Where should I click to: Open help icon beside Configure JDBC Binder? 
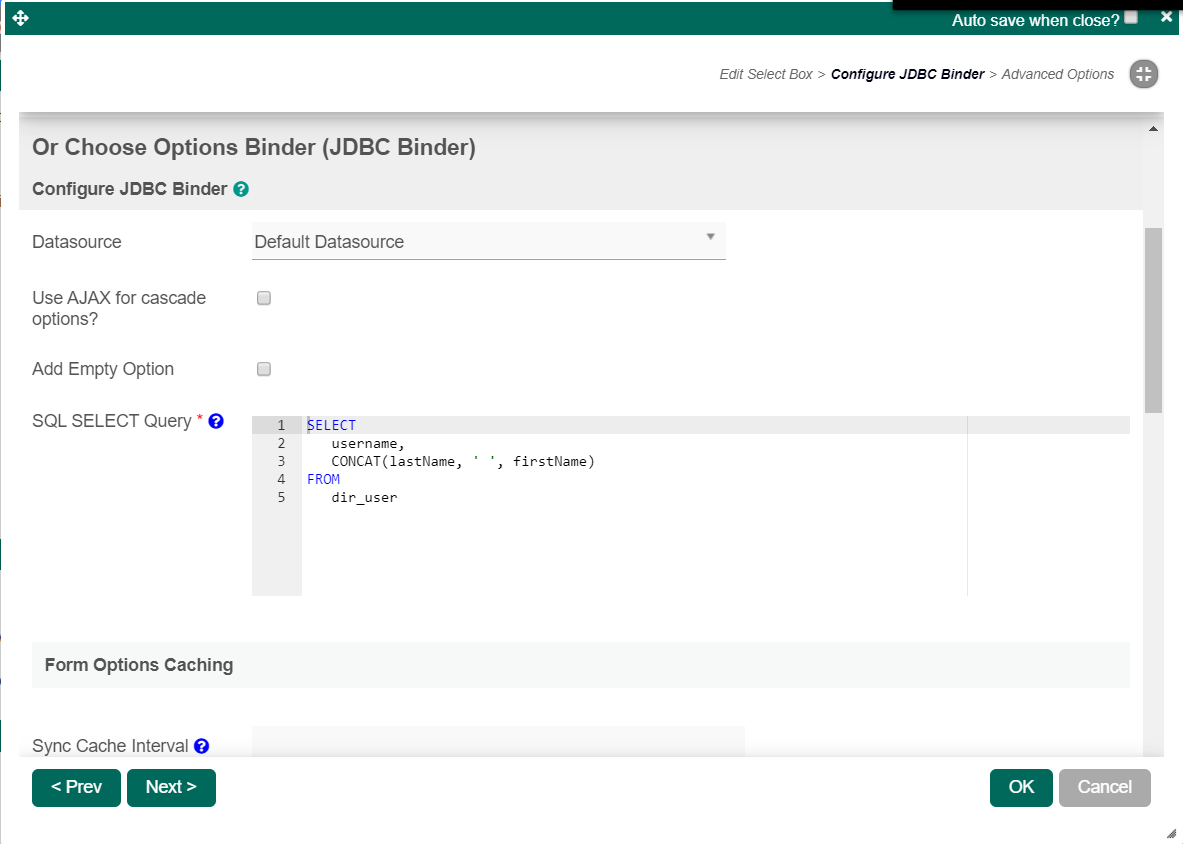241,189
